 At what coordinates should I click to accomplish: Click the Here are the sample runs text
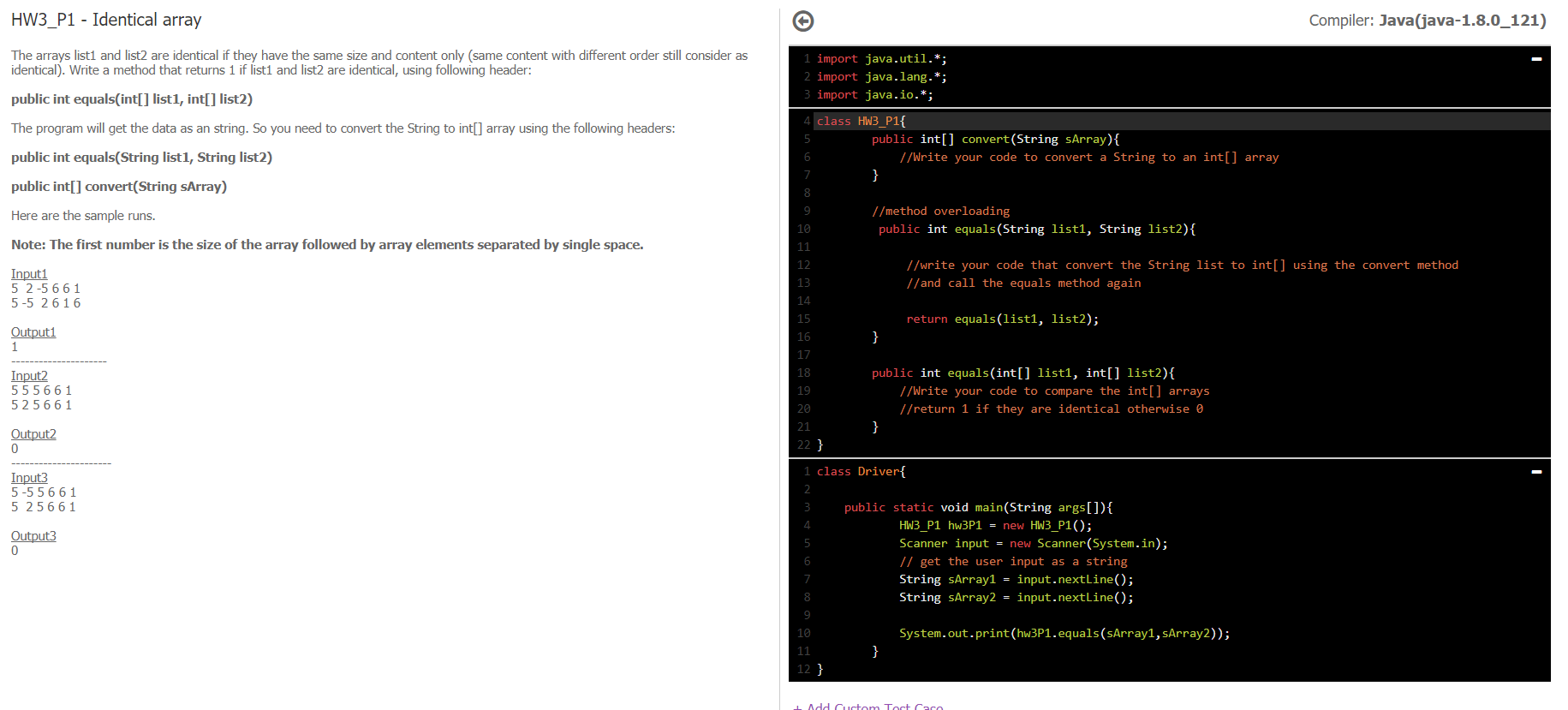pos(83,216)
